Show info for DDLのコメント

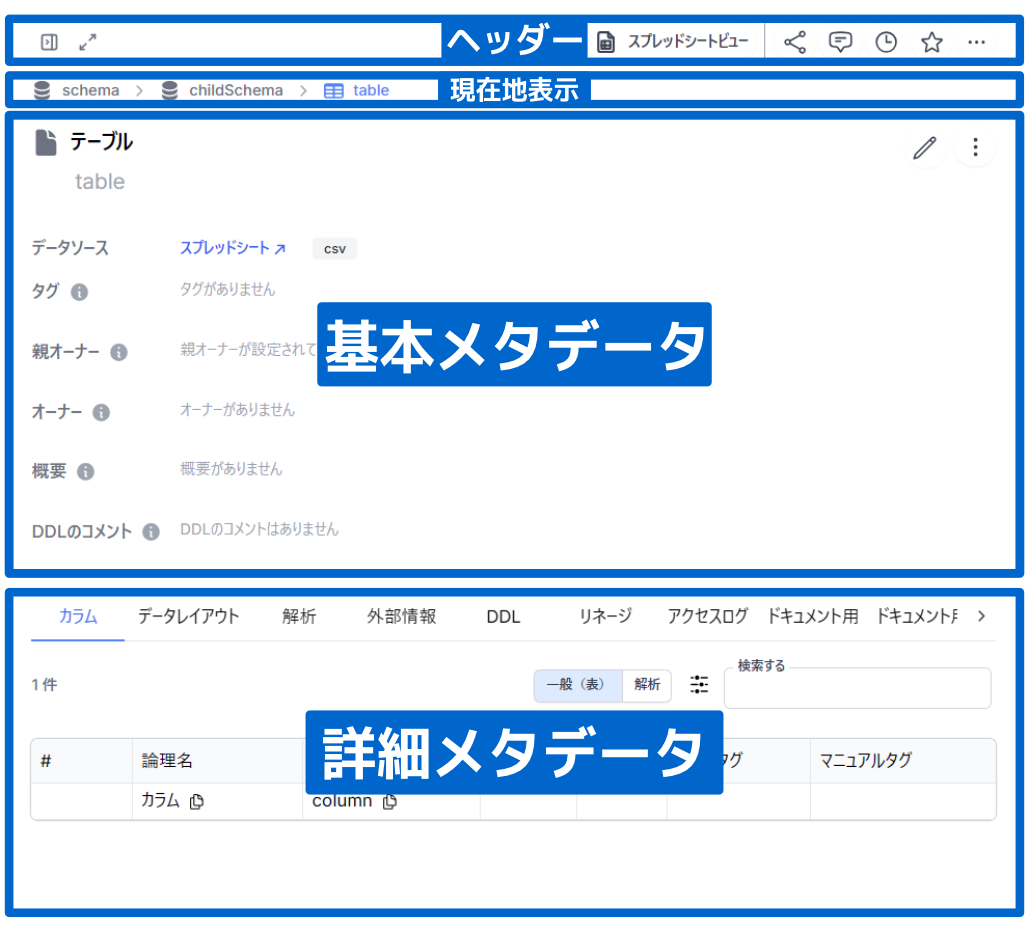pyautogui.click(x=151, y=531)
